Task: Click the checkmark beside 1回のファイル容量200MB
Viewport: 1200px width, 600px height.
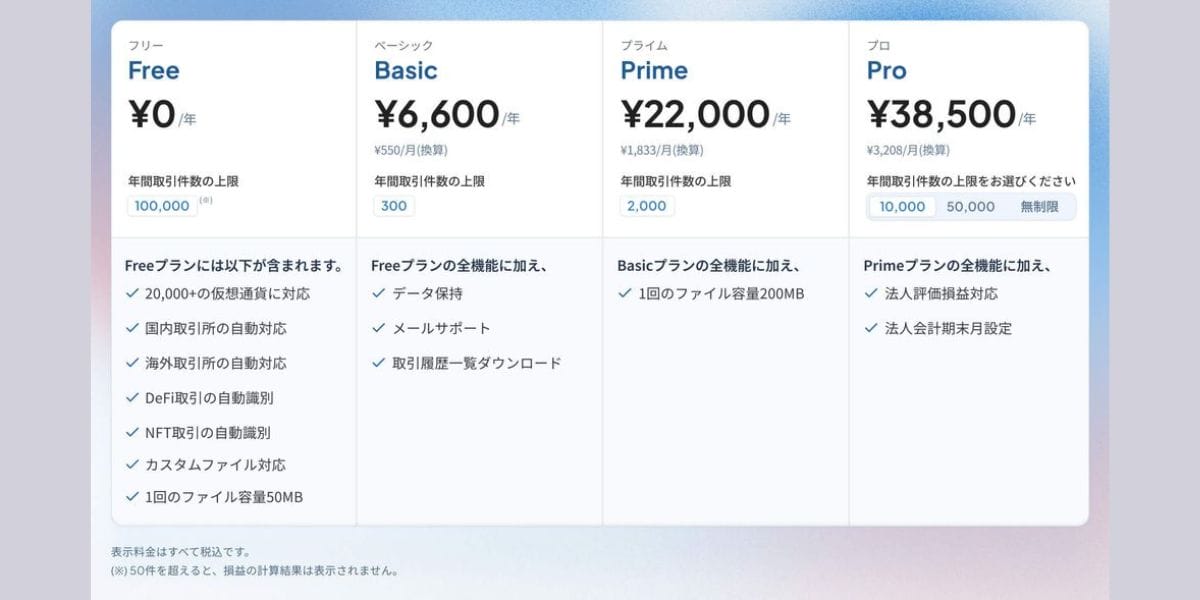Action: tap(624, 294)
